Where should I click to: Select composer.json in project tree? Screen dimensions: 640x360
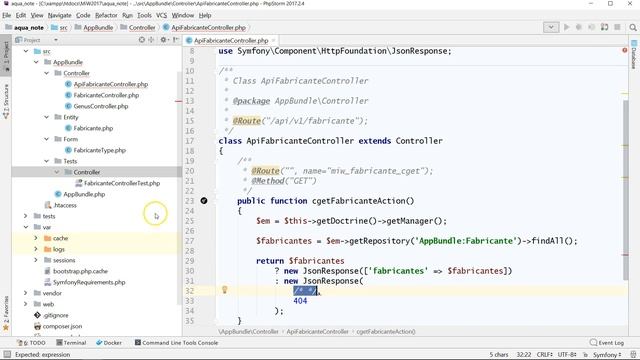[62, 326]
